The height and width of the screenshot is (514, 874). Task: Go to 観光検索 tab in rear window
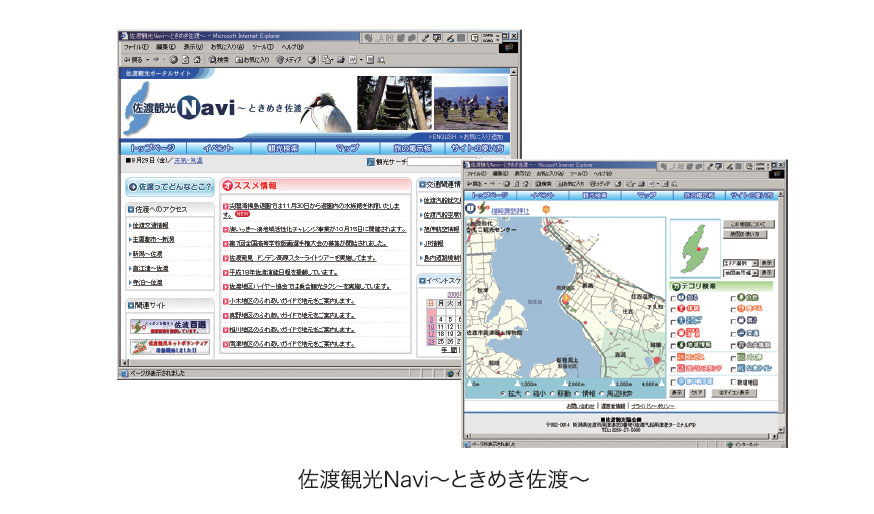click(283, 148)
